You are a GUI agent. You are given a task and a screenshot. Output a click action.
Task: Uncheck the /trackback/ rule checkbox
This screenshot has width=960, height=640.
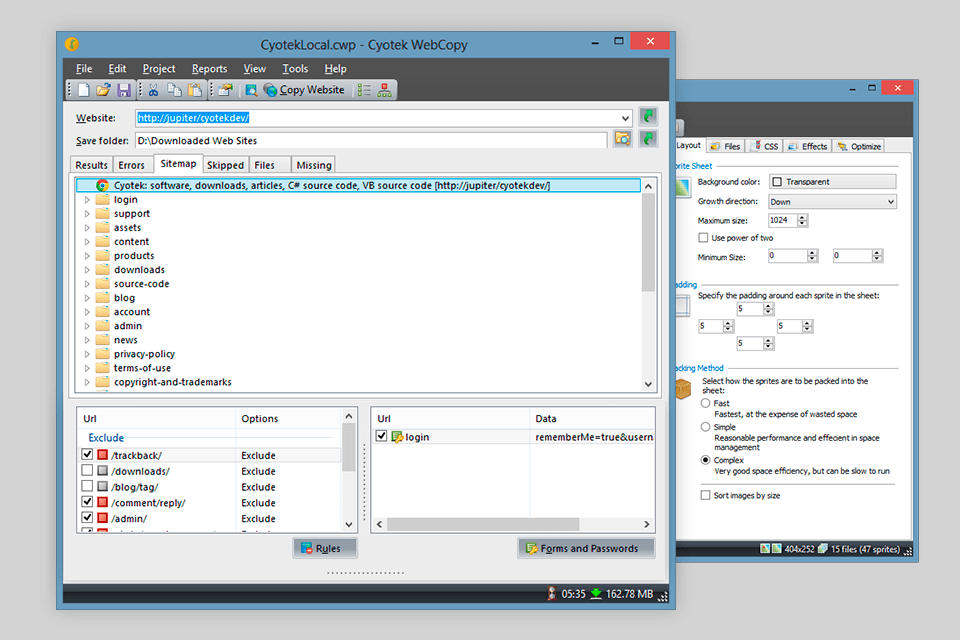click(x=88, y=455)
